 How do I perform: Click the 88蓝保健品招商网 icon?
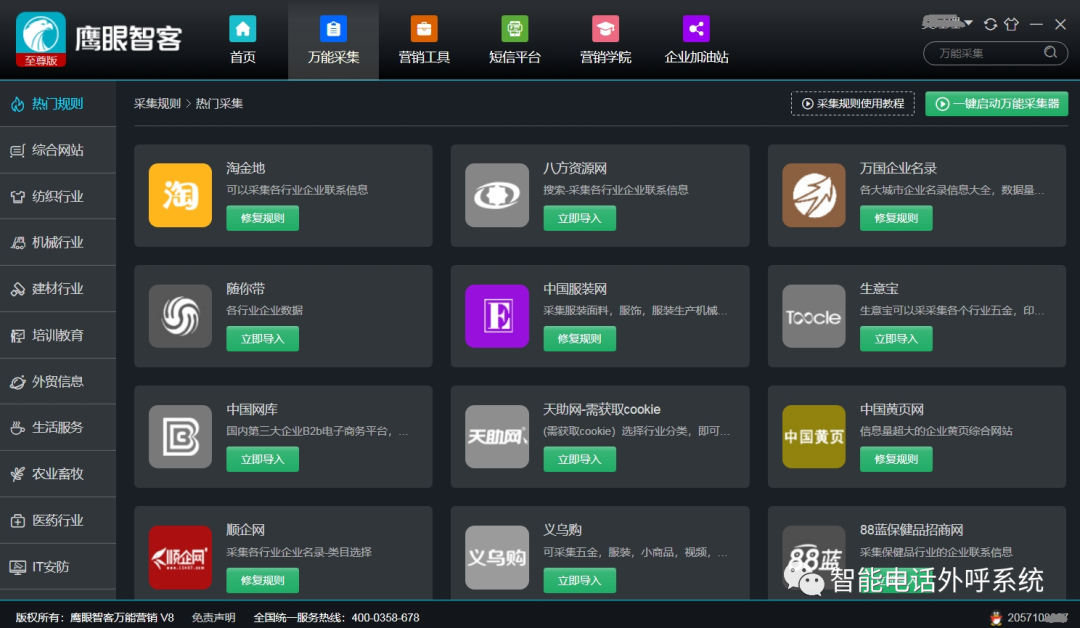(x=813, y=558)
